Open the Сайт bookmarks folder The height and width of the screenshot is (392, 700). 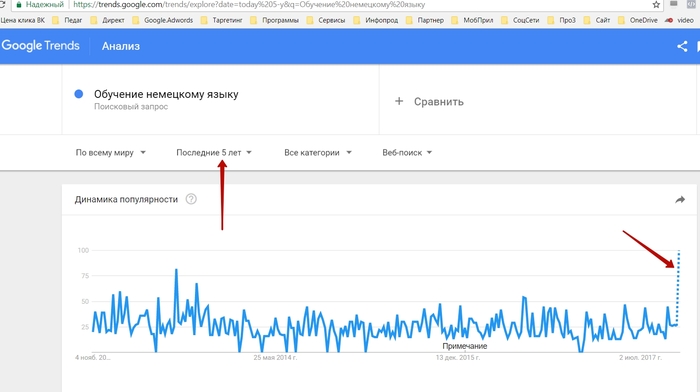point(597,20)
